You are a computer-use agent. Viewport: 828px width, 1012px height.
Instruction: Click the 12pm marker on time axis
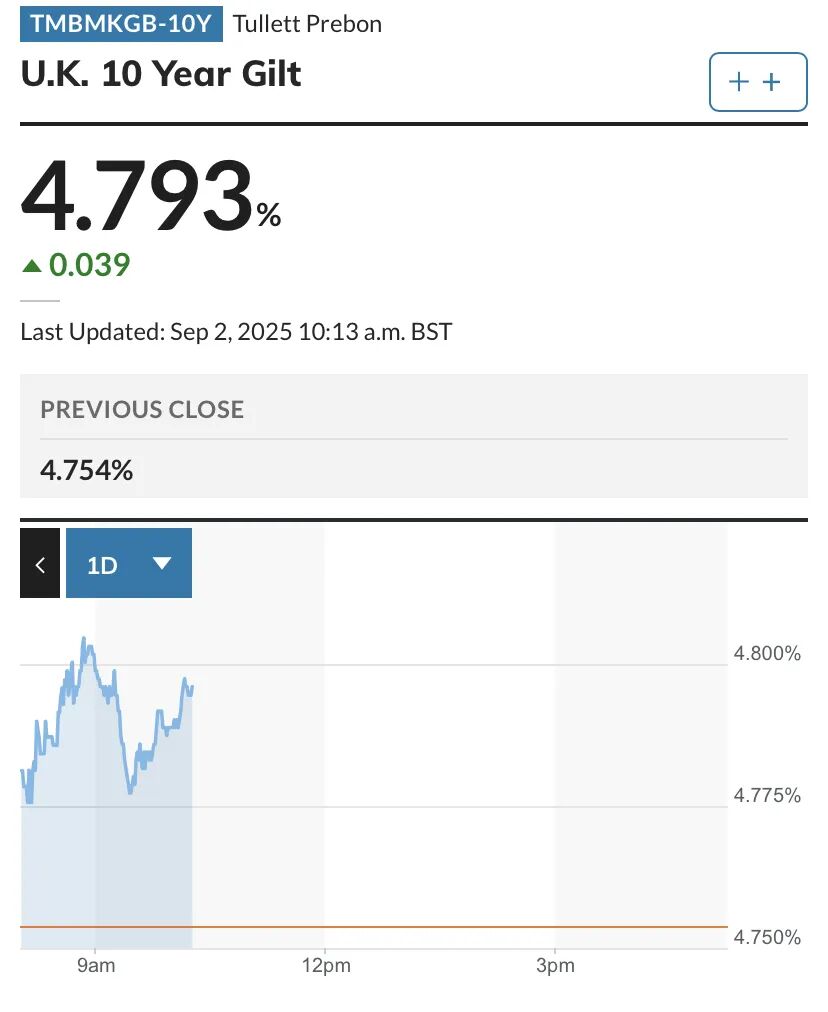click(x=325, y=967)
